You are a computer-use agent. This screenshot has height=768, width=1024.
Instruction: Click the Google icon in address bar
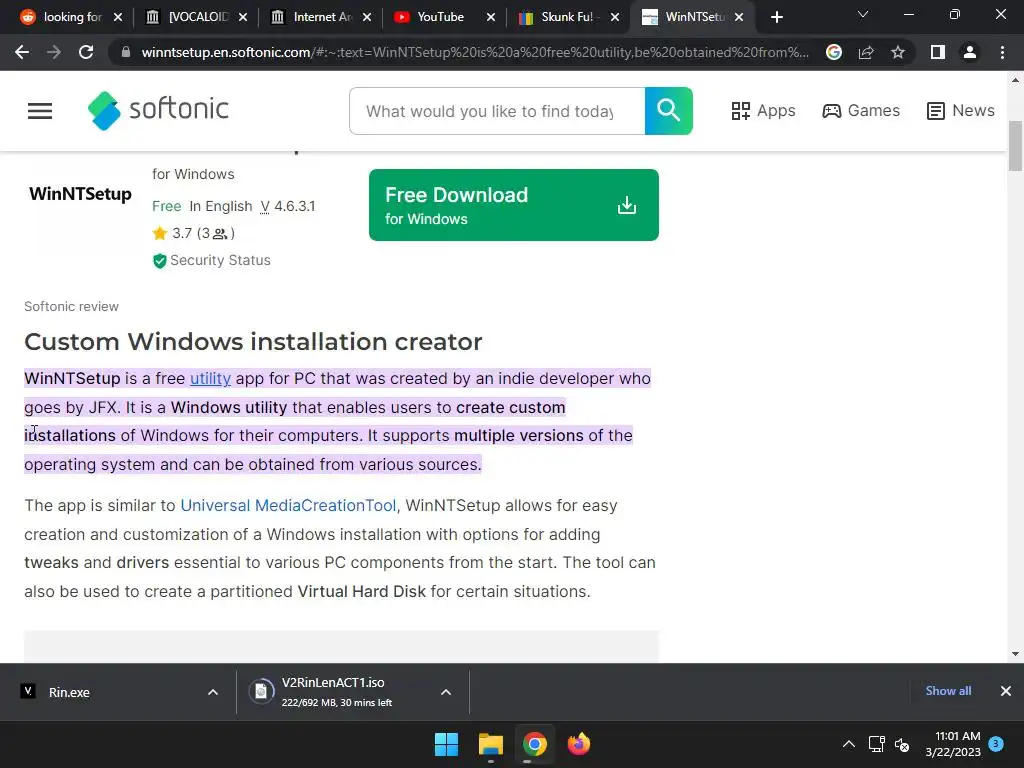pyautogui.click(x=834, y=52)
